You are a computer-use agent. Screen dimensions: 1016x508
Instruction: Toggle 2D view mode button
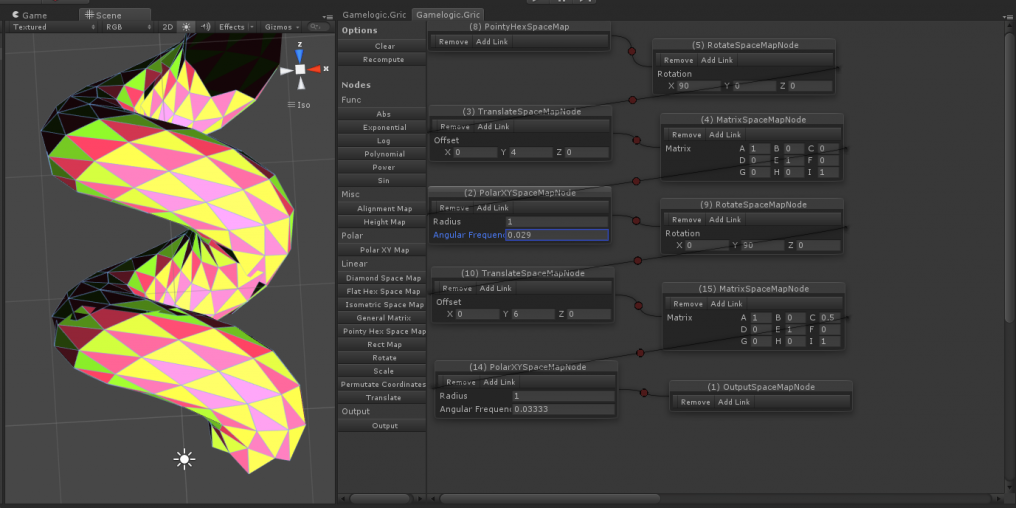[168, 27]
